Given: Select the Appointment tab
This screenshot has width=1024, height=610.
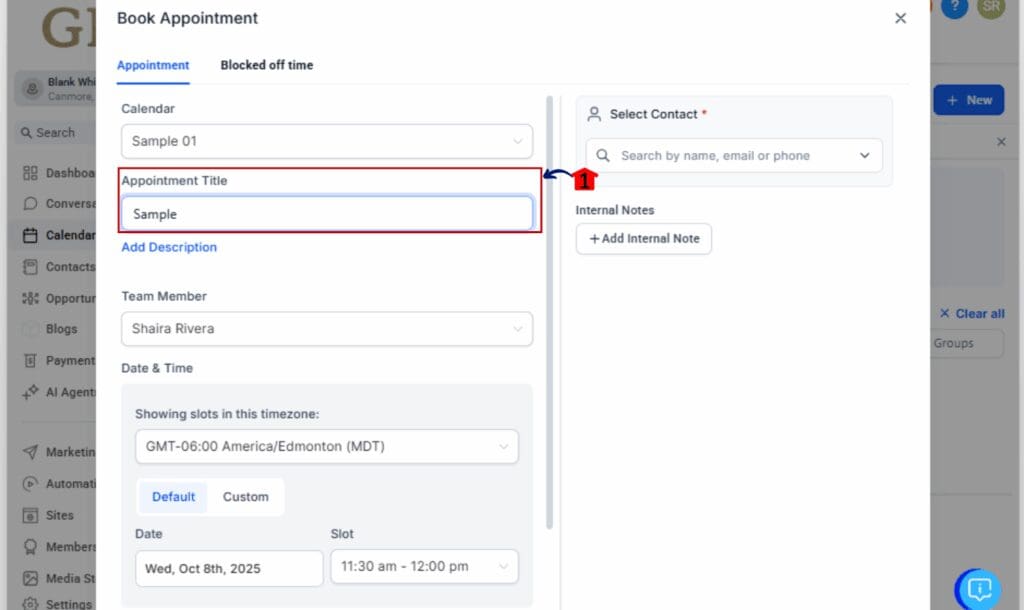Looking at the screenshot, I should coord(153,64).
